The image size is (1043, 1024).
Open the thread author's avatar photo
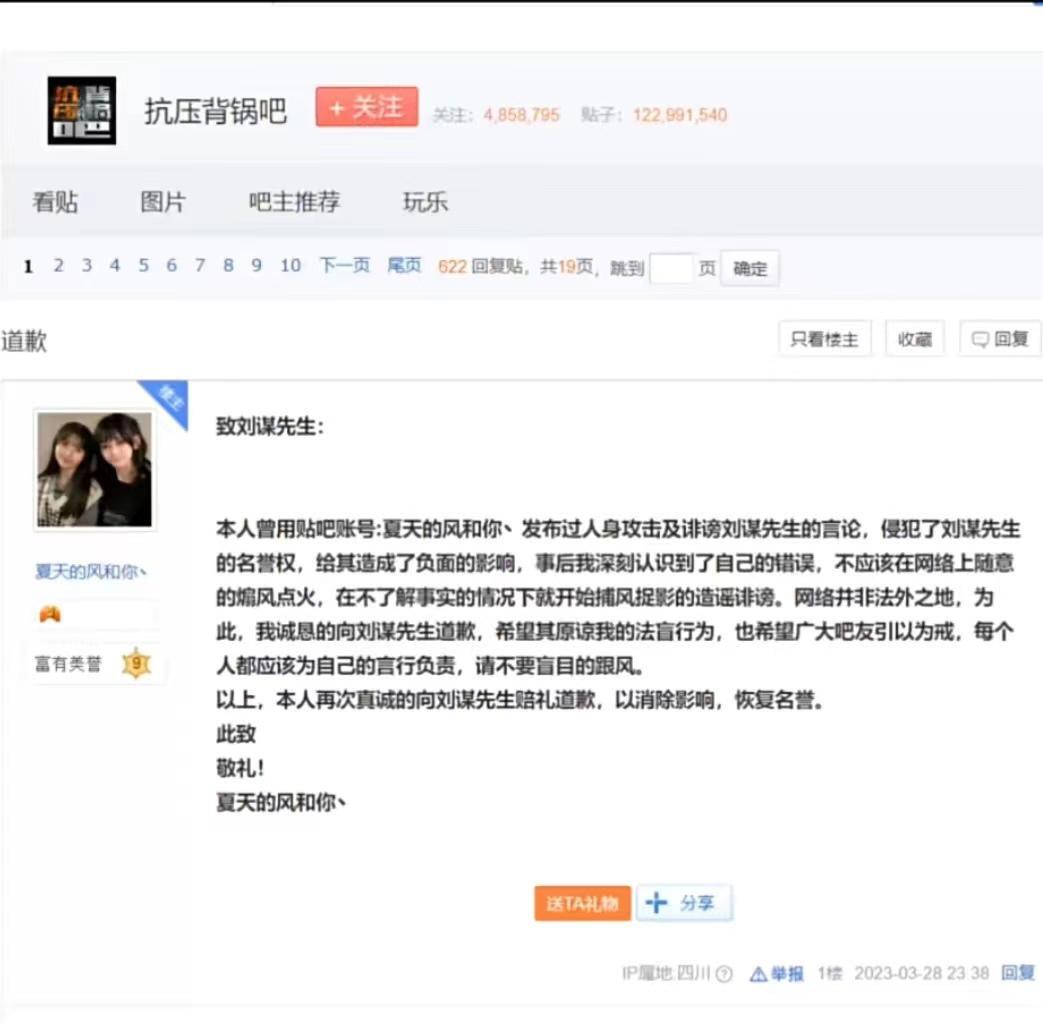94,467
